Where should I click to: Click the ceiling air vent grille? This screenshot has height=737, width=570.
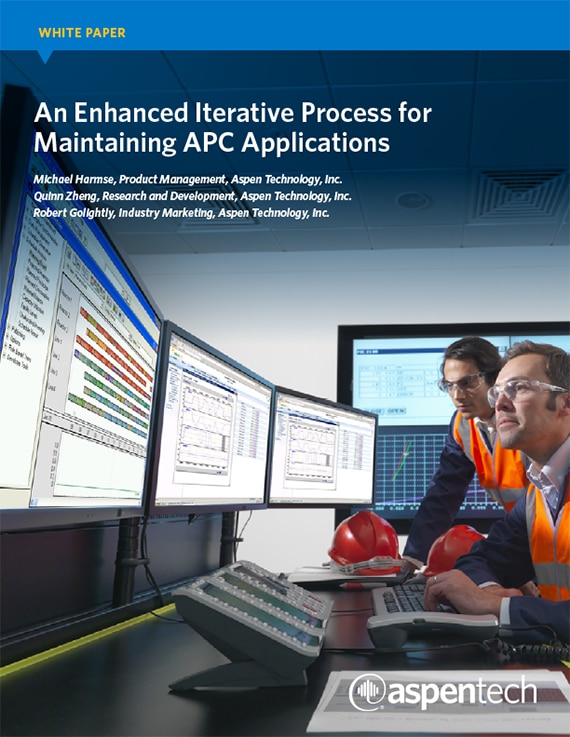point(519,196)
